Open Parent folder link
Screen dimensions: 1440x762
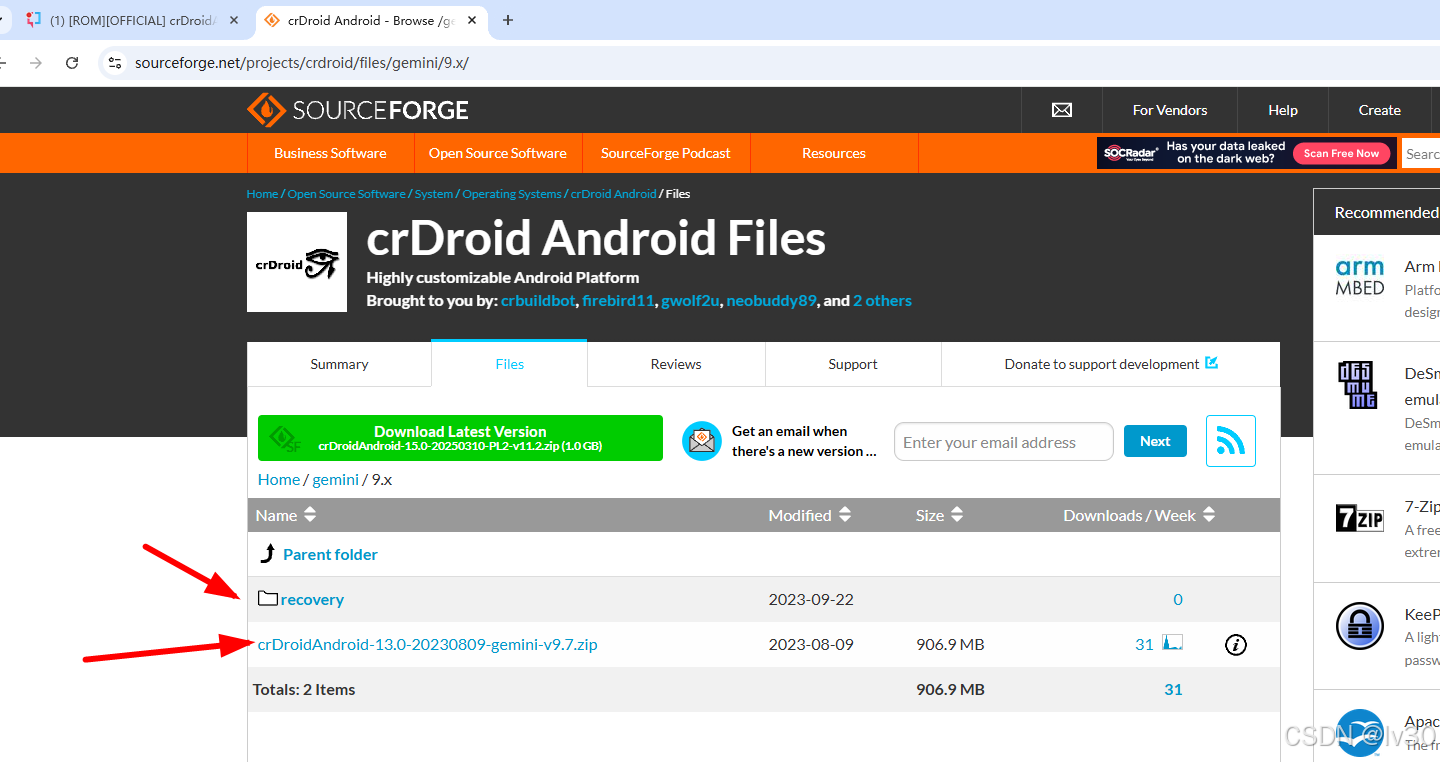pos(330,554)
